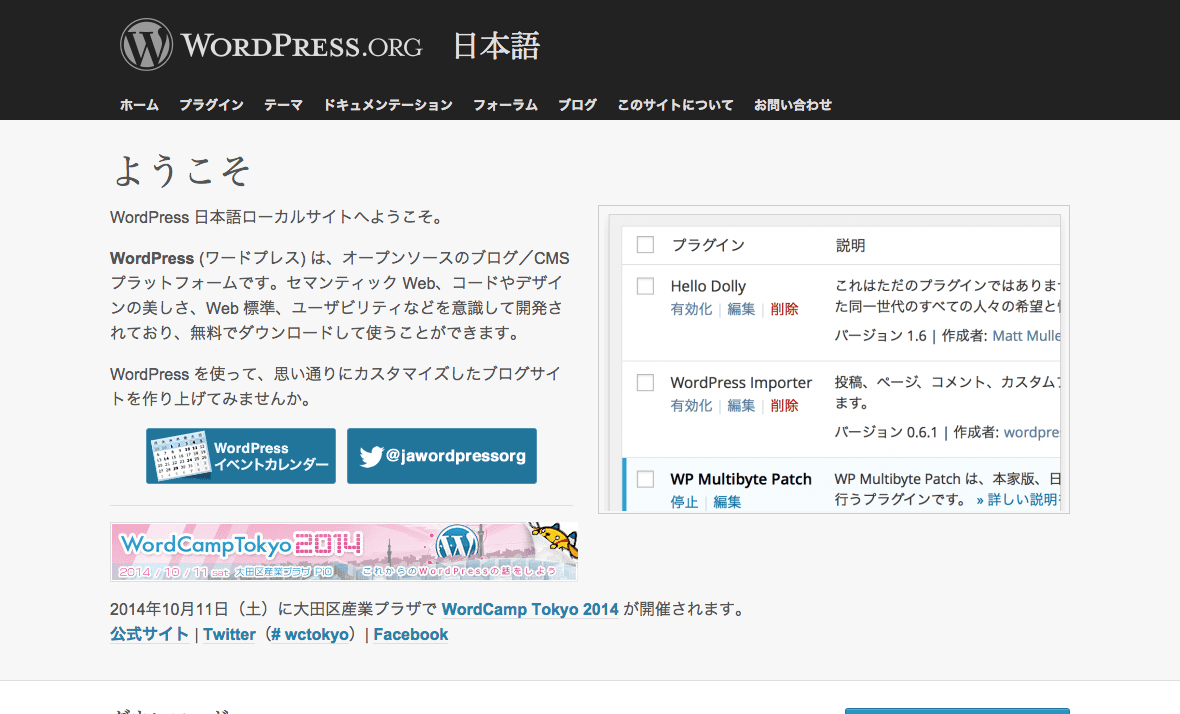The image size is (1180, 714).
Task: Click the WordPress Importer plugin name
Action: click(x=741, y=382)
